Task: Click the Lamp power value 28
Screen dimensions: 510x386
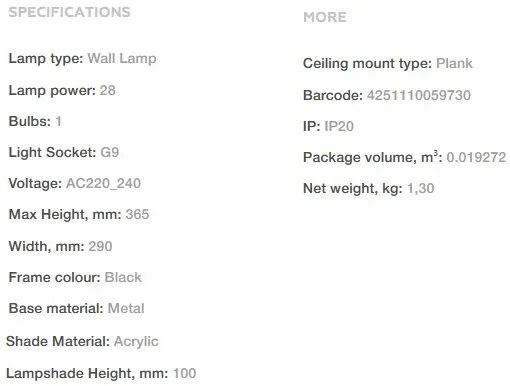Action: 108,90
